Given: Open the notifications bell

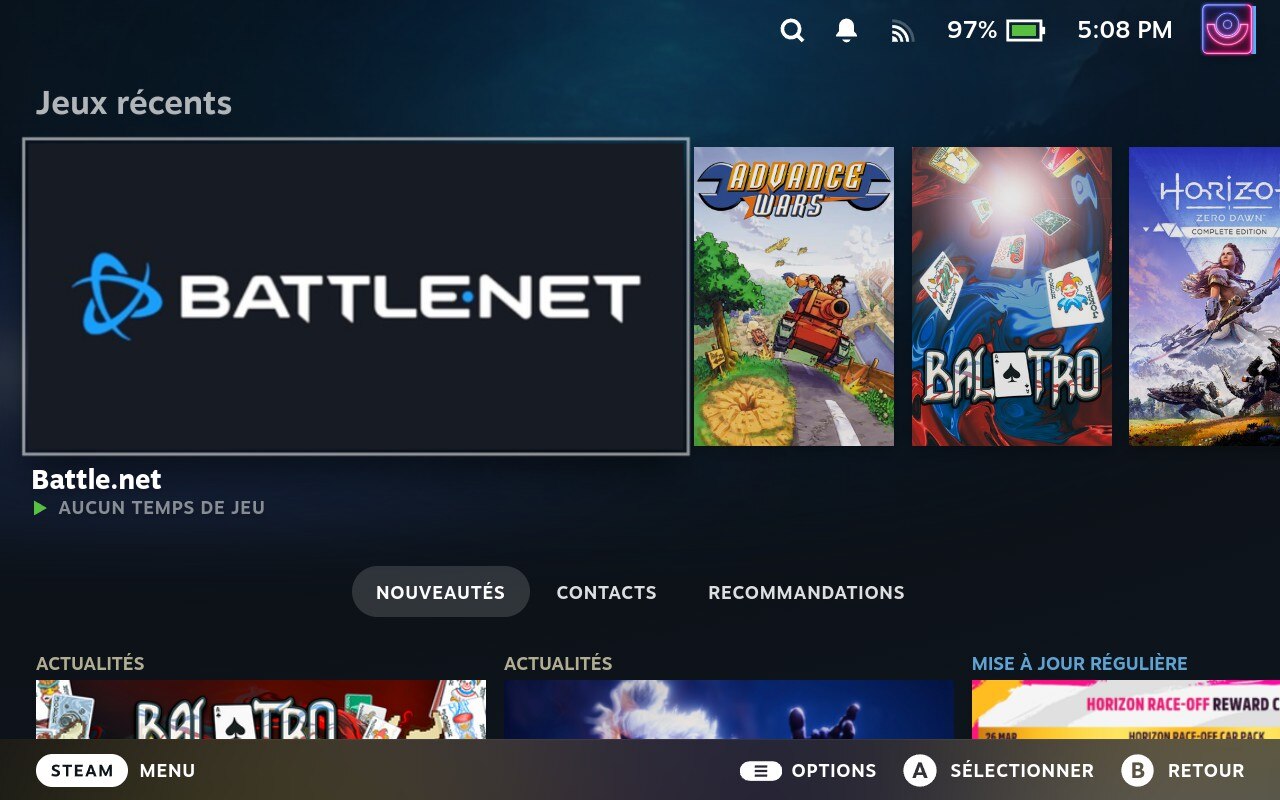Looking at the screenshot, I should point(846,31).
